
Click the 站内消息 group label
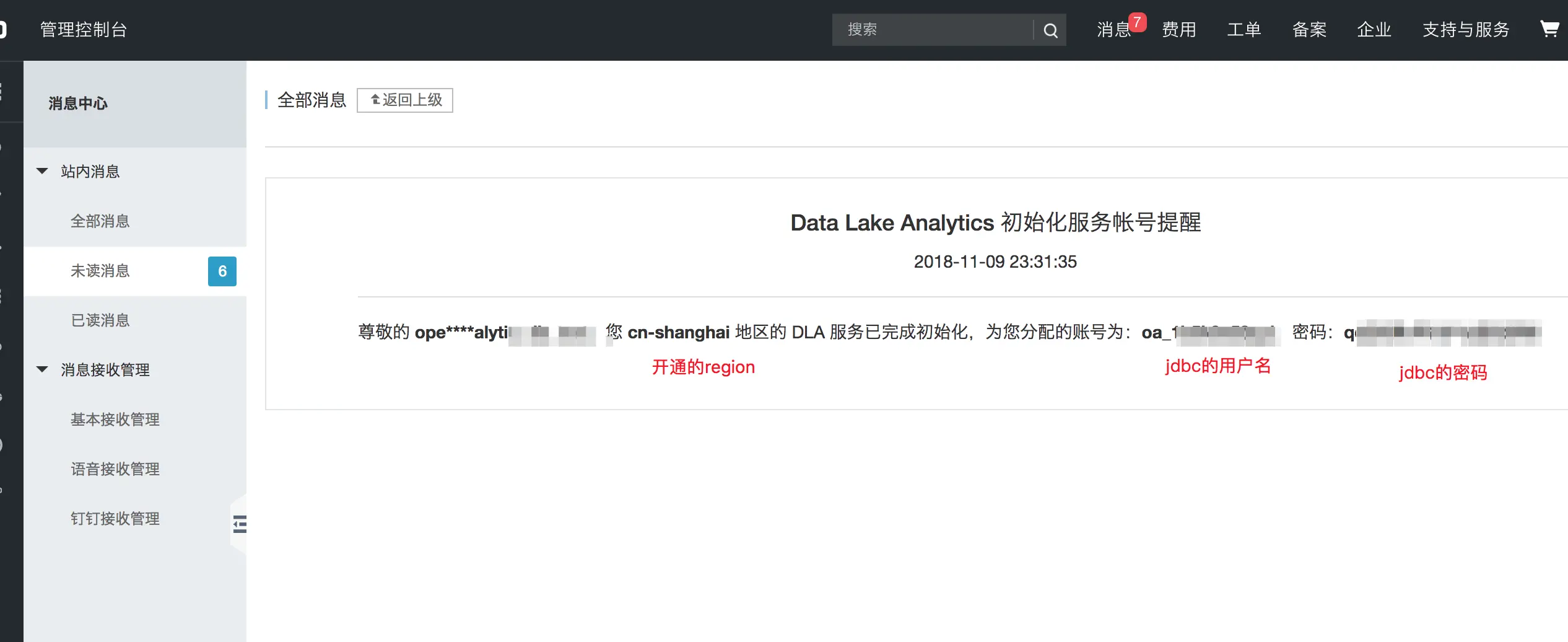pos(90,172)
